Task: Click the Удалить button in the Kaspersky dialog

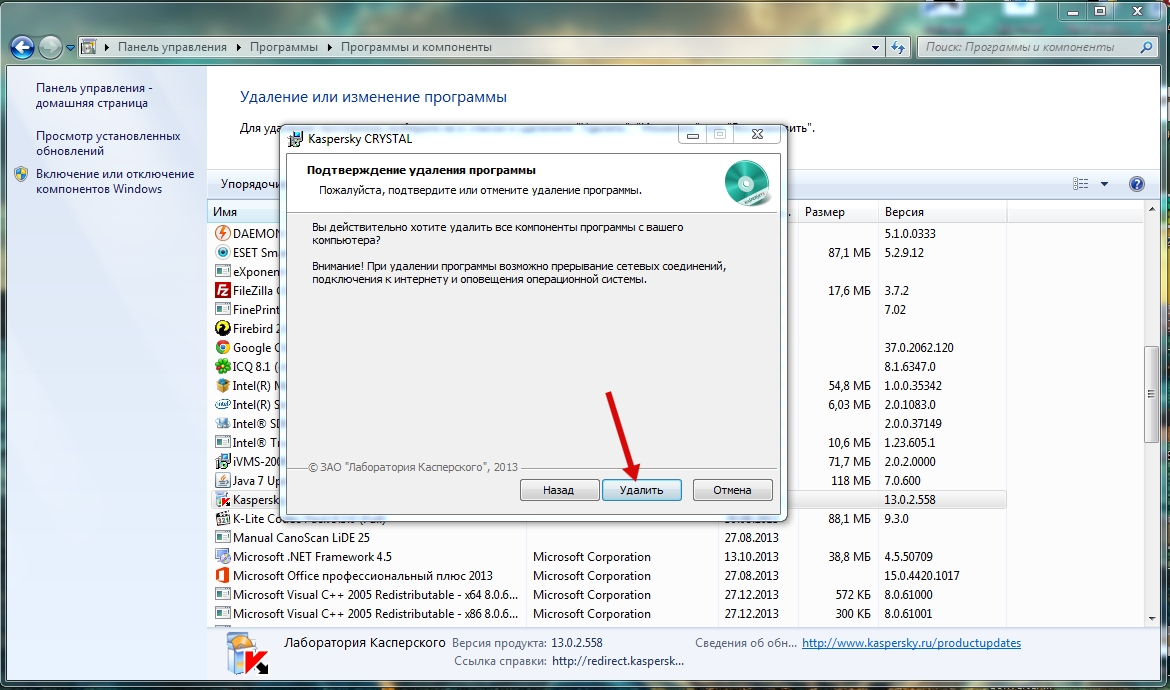Action: click(x=642, y=490)
